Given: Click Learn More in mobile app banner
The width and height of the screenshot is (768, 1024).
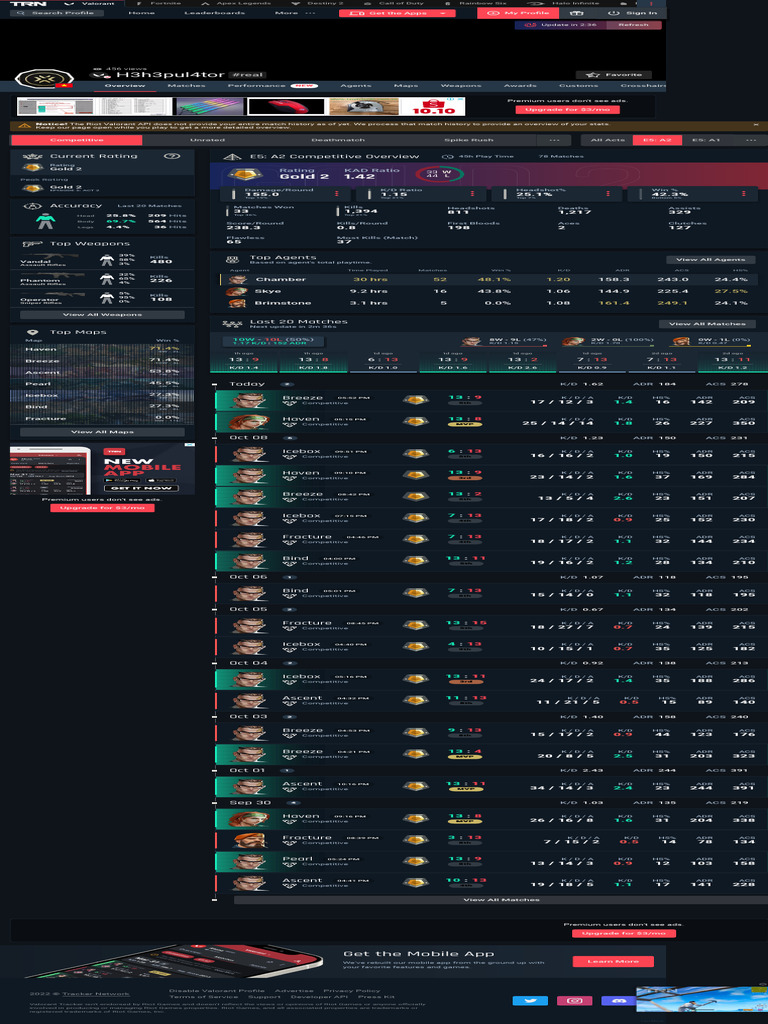Looking at the screenshot, I should [x=613, y=961].
